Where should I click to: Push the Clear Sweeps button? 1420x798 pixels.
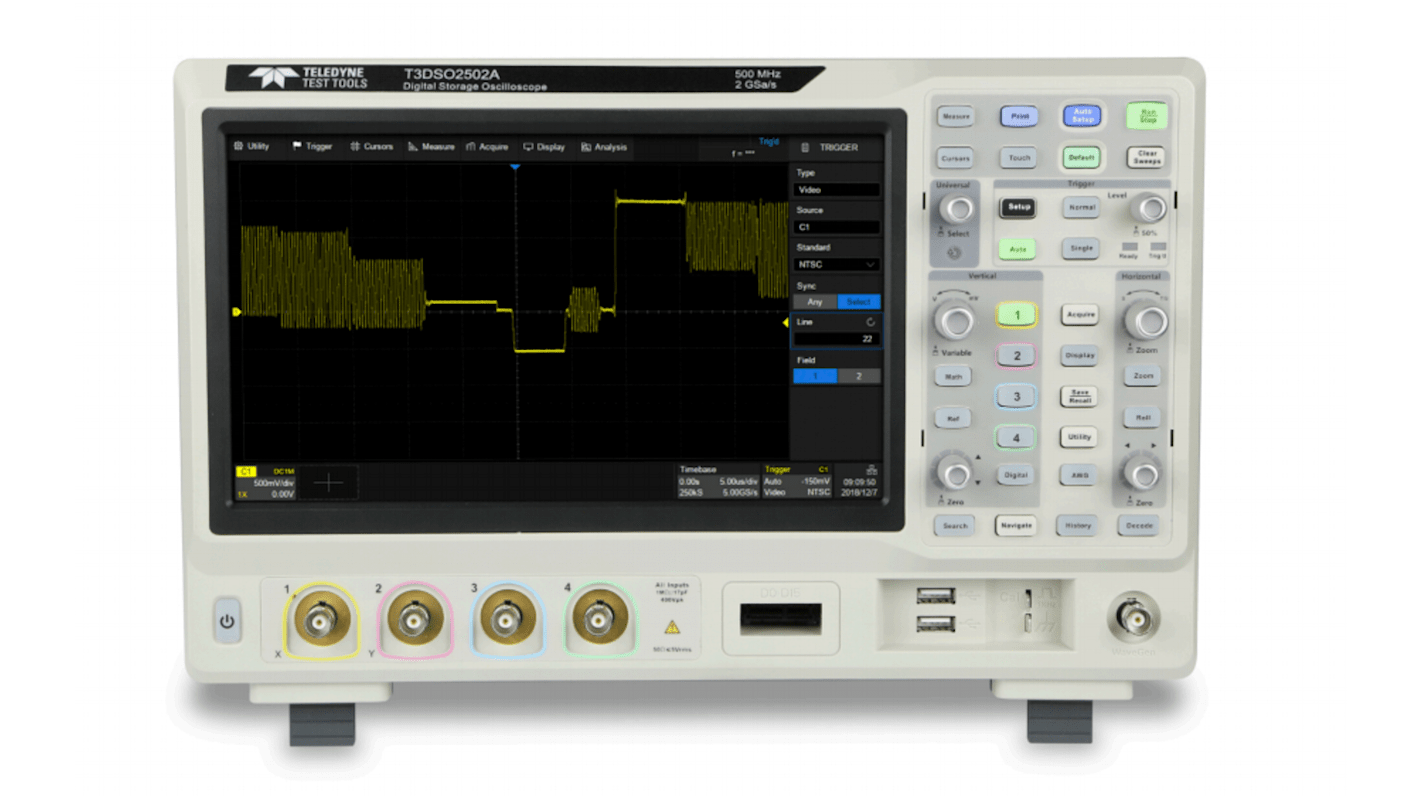pos(1147,158)
